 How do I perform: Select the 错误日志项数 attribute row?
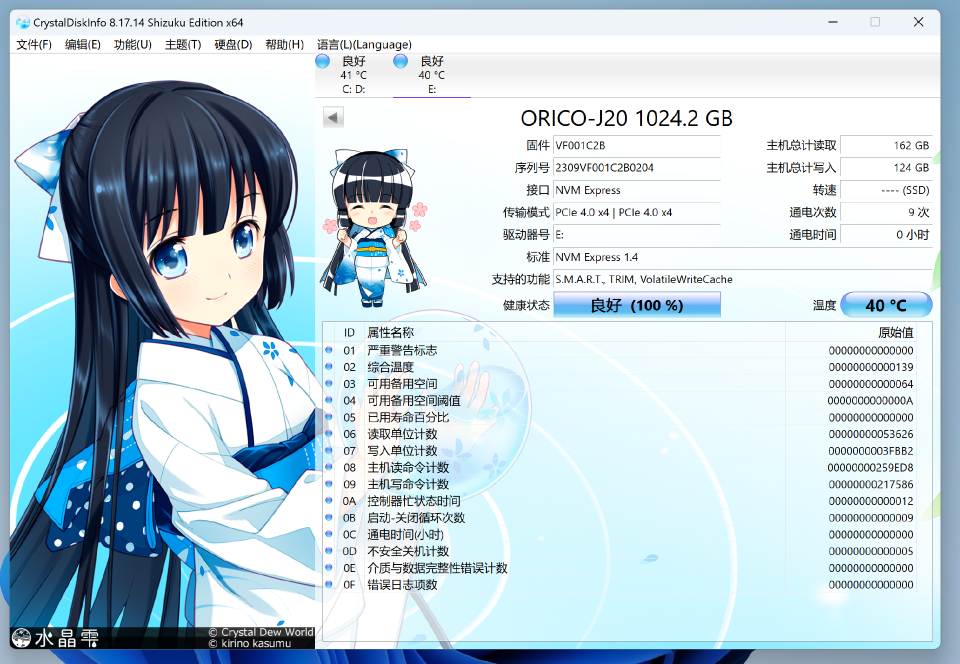619,584
